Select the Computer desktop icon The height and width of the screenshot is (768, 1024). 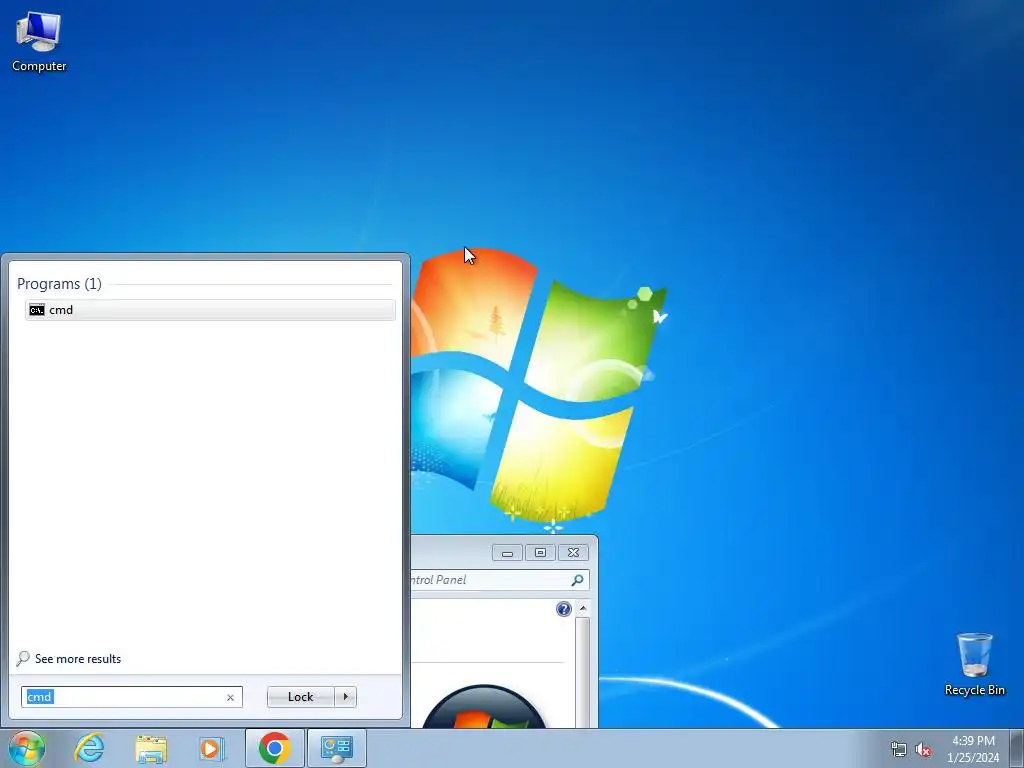click(x=39, y=42)
